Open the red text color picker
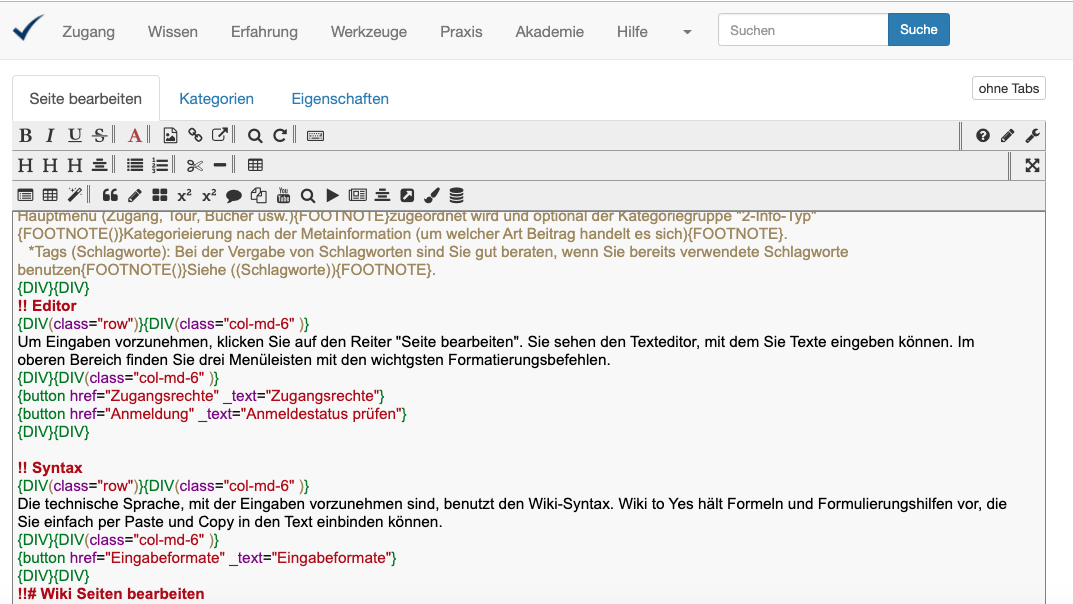The height and width of the screenshot is (604, 1073). pyautogui.click(x=135, y=136)
